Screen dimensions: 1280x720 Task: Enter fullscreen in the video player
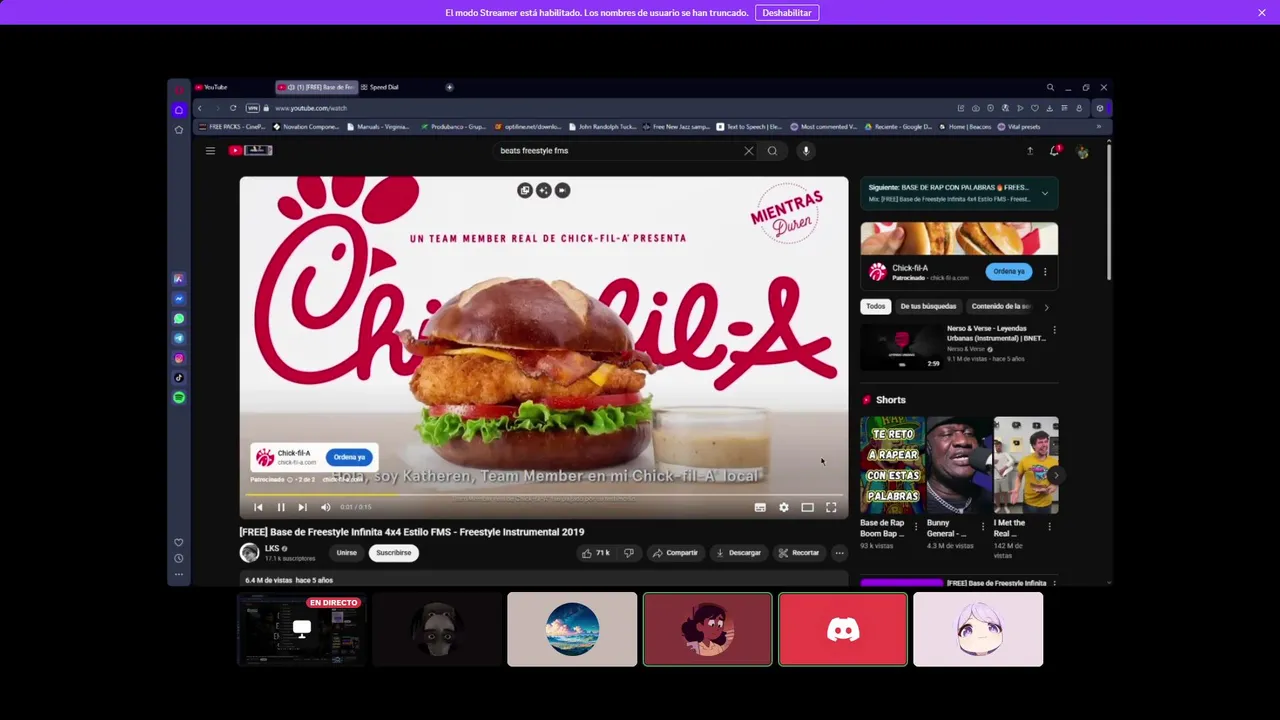[831, 507]
